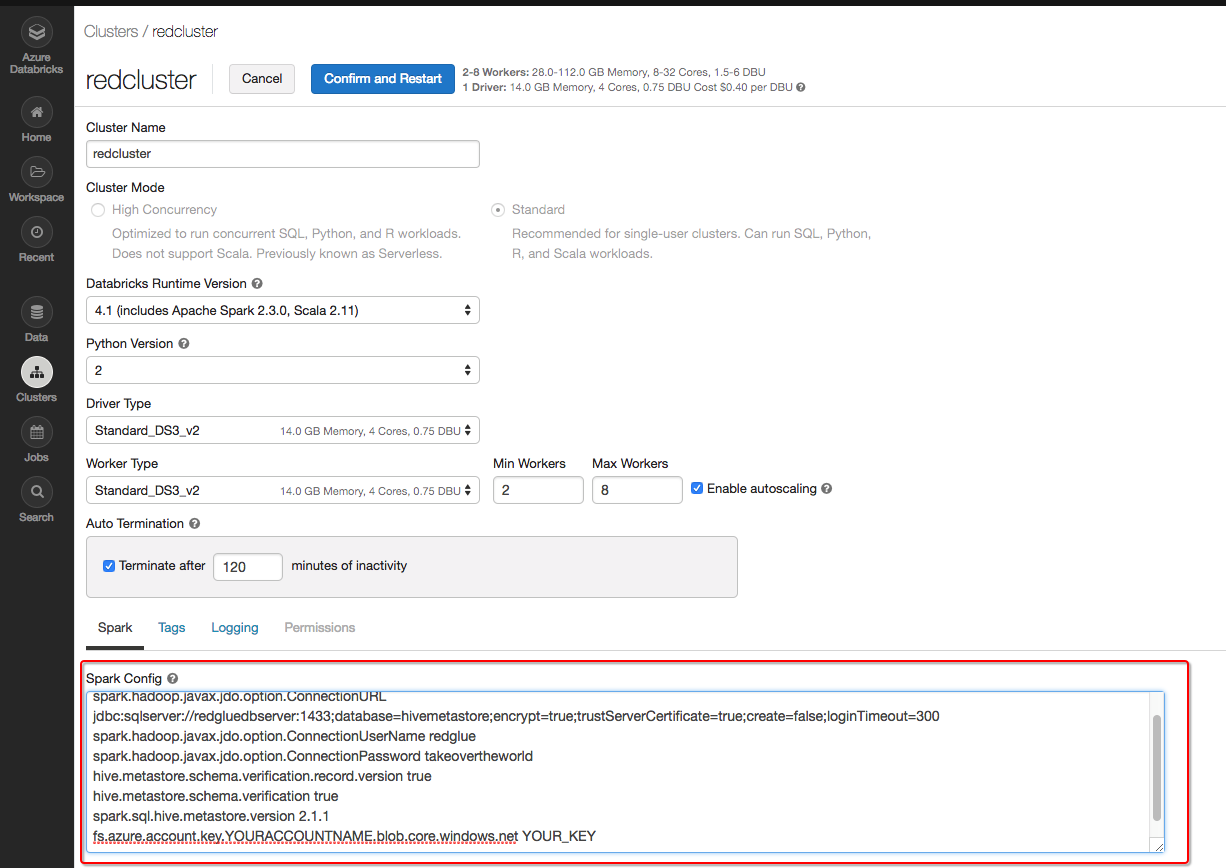
Task: Open the Databricks Runtime Version dropdown
Action: (x=283, y=310)
